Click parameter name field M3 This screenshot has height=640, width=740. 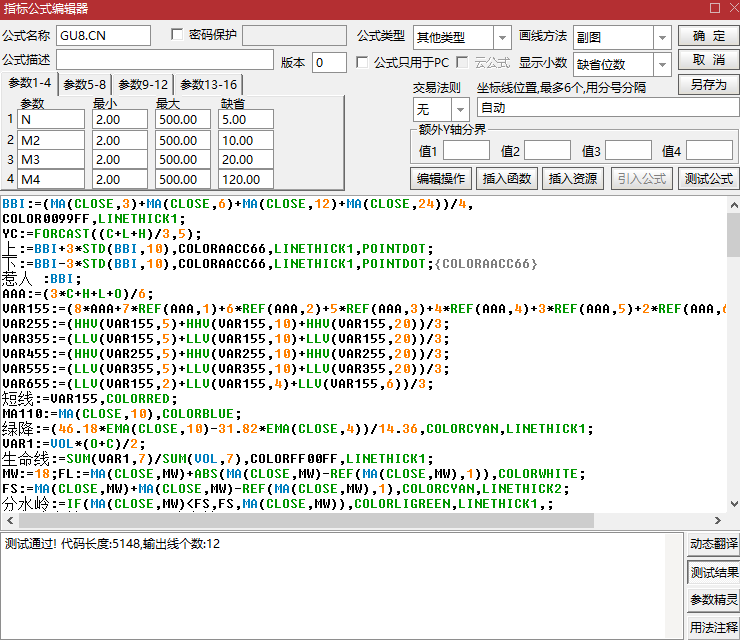(x=51, y=160)
